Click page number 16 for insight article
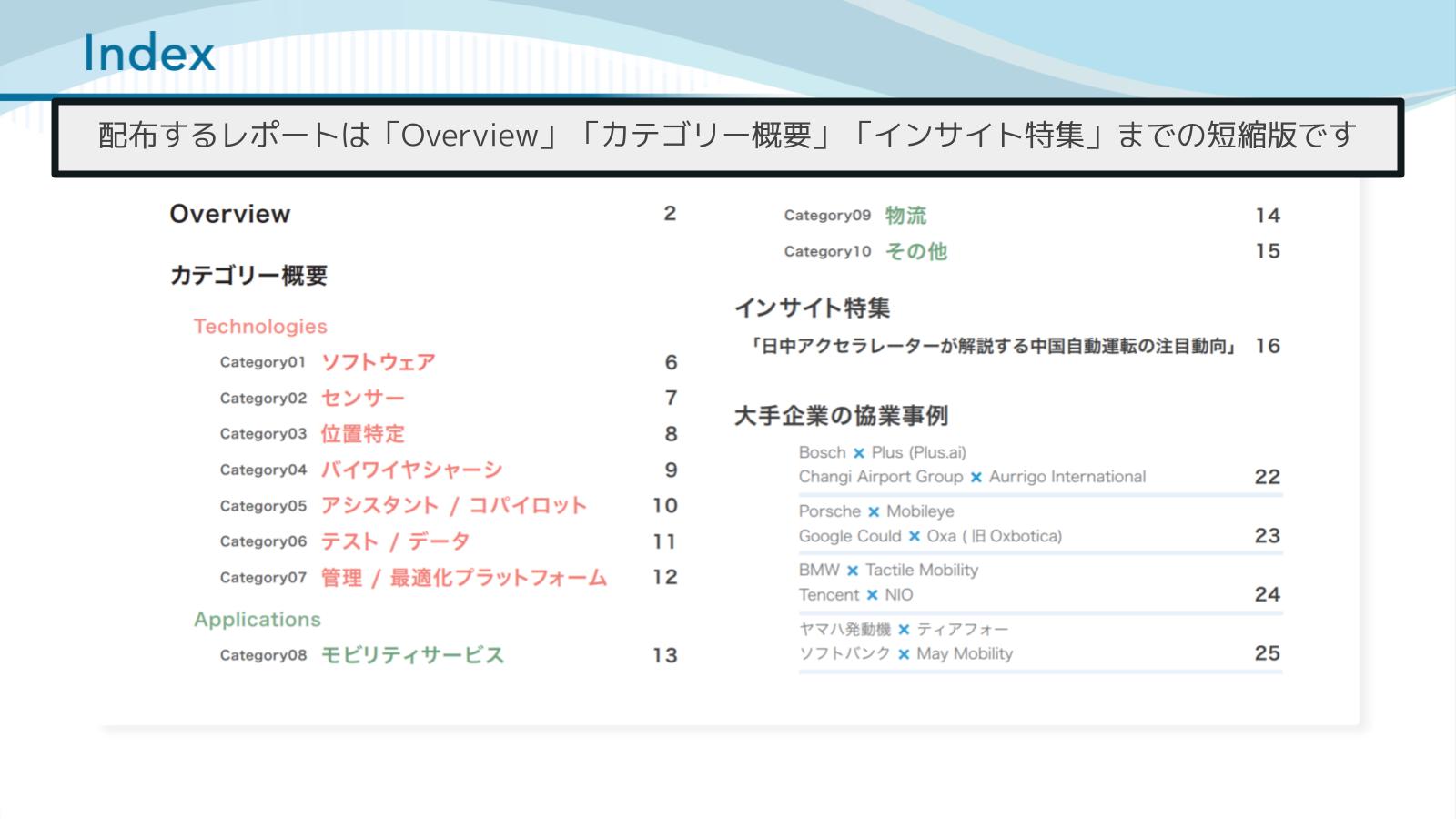Viewport: 1456px width, 819px height. [1268, 346]
